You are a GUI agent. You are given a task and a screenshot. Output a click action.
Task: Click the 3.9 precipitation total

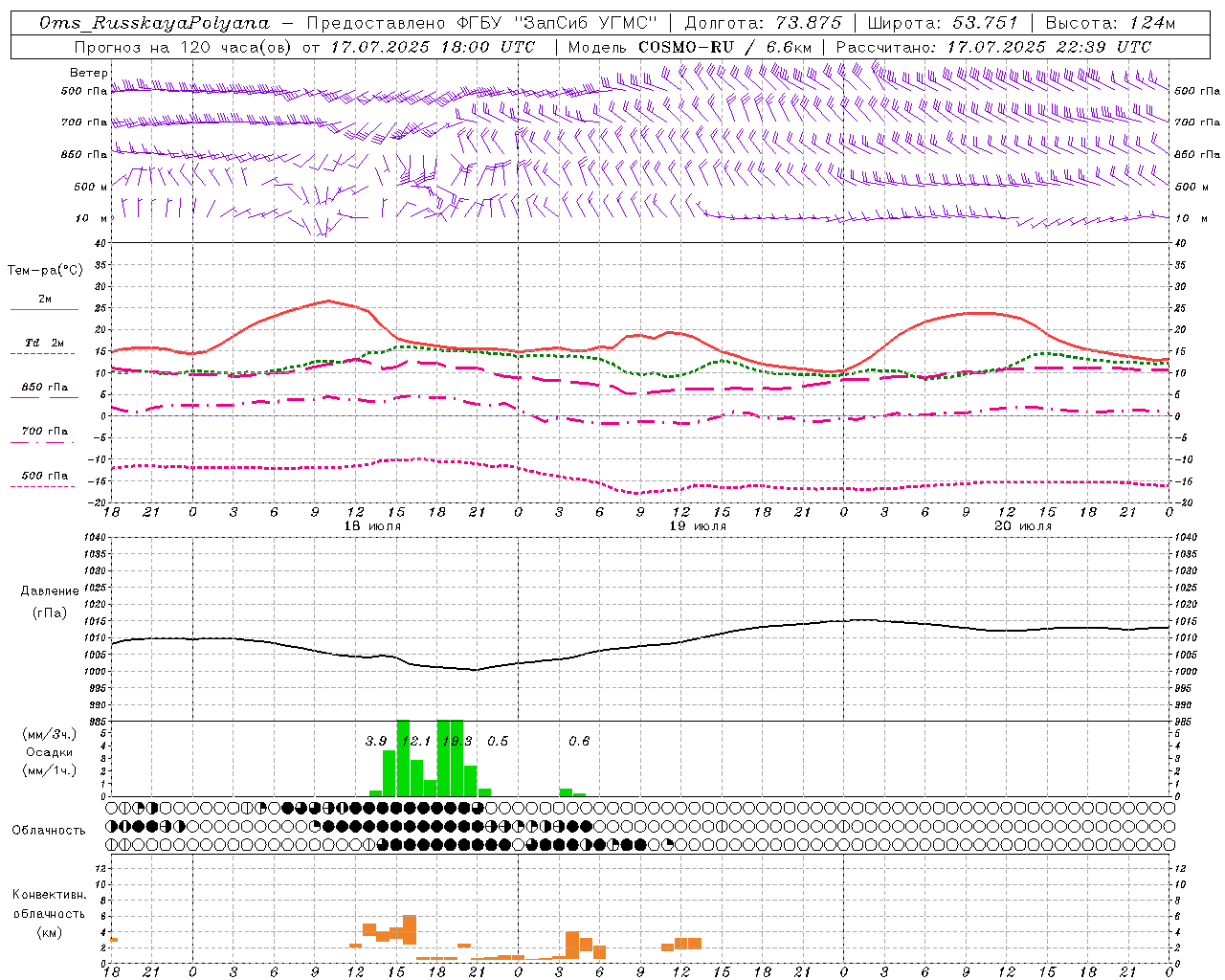pos(376,741)
